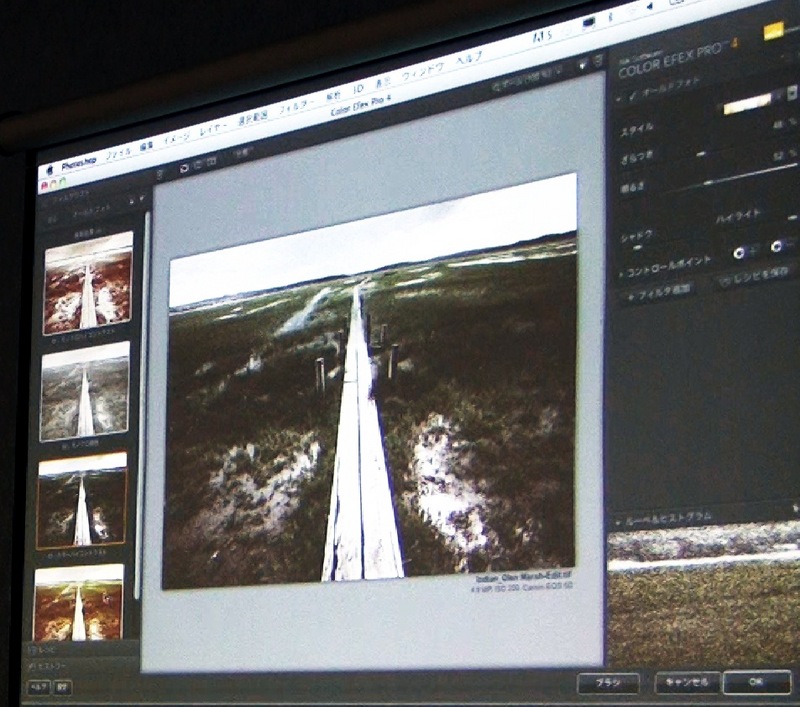Select the third highlighted preset thumbnail
Screen dimensions: 800x707
[82, 500]
